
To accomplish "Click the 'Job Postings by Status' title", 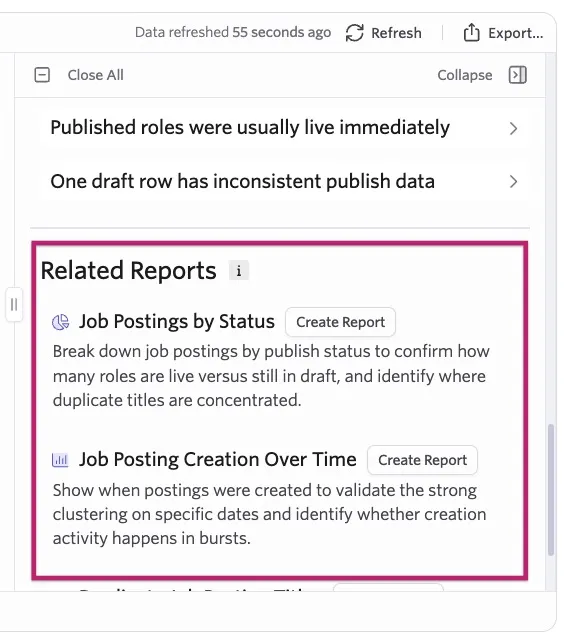I will pyautogui.click(x=177, y=321).
